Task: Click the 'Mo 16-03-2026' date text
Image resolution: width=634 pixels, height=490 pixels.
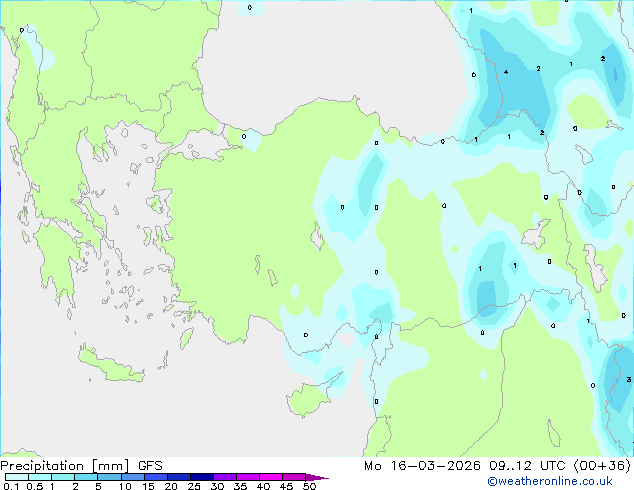Action: (x=422, y=466)
